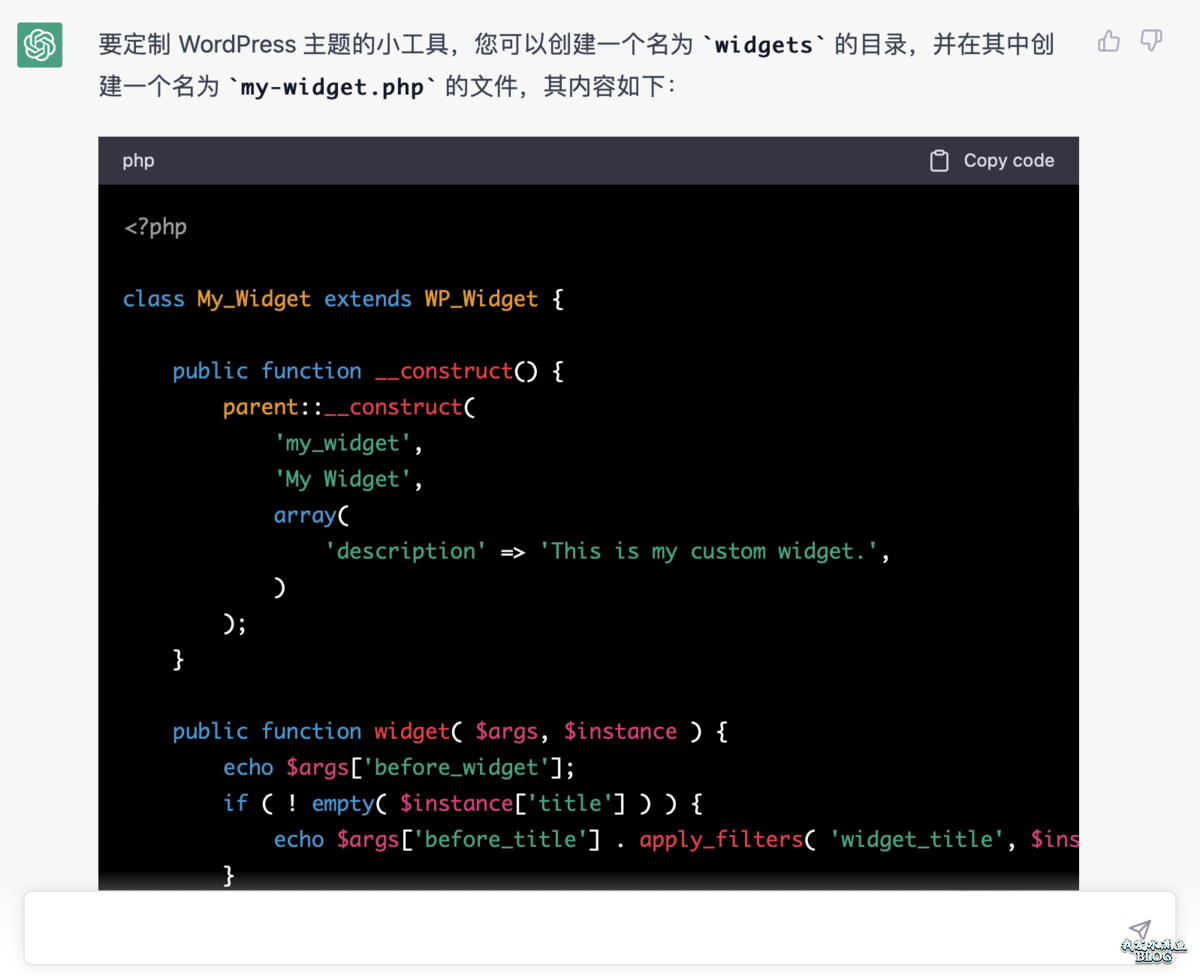Click the clipboard icon in code header
The image size is (1200, 976).
tap(939, 161)
